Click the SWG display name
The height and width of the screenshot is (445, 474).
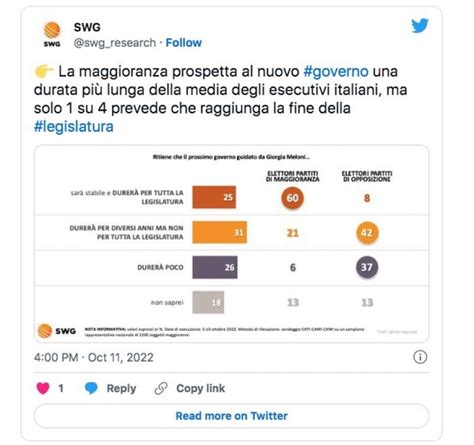[x=87, y=27]
